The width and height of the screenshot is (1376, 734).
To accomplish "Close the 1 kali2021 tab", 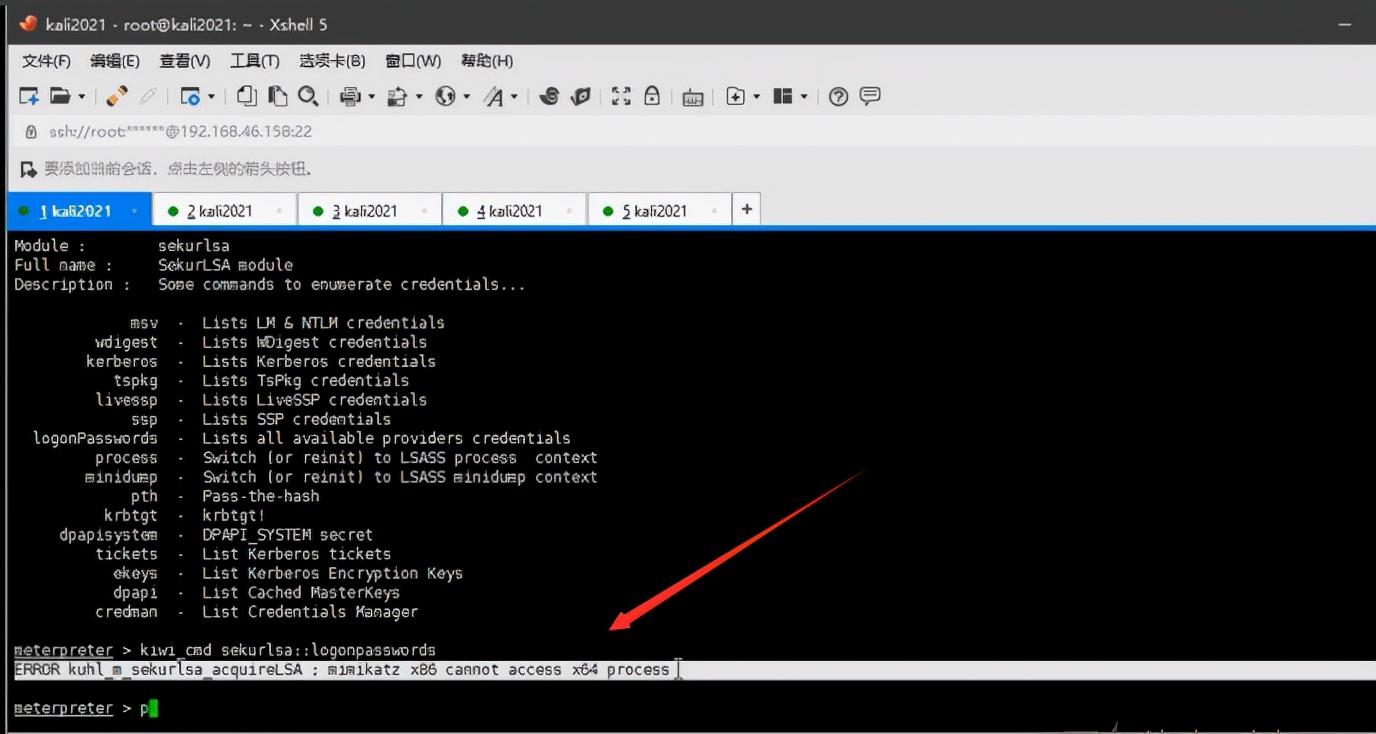I will (134, 211).
